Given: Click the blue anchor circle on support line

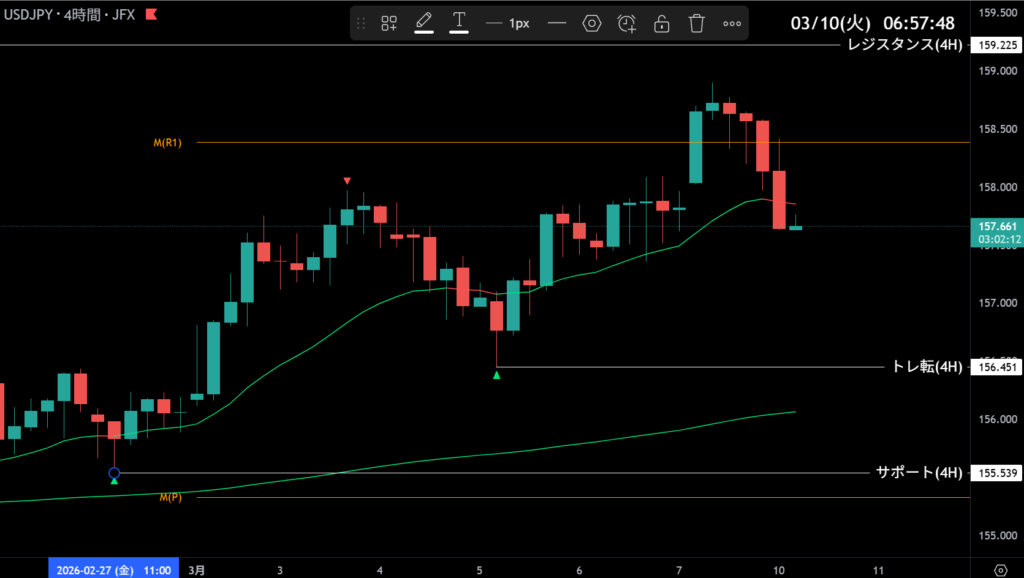Looking at the screenshot, I should pos(114,473).
